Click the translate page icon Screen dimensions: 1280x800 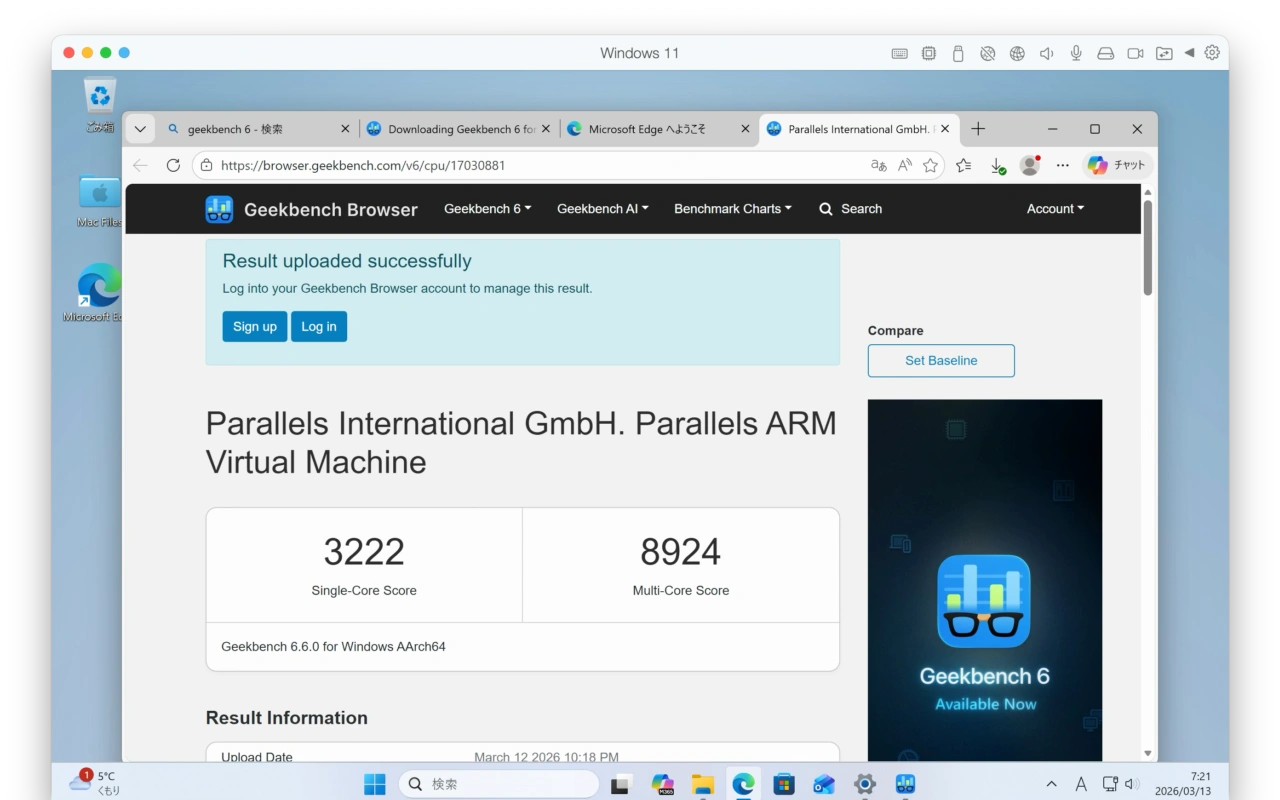tap(878, 166)
